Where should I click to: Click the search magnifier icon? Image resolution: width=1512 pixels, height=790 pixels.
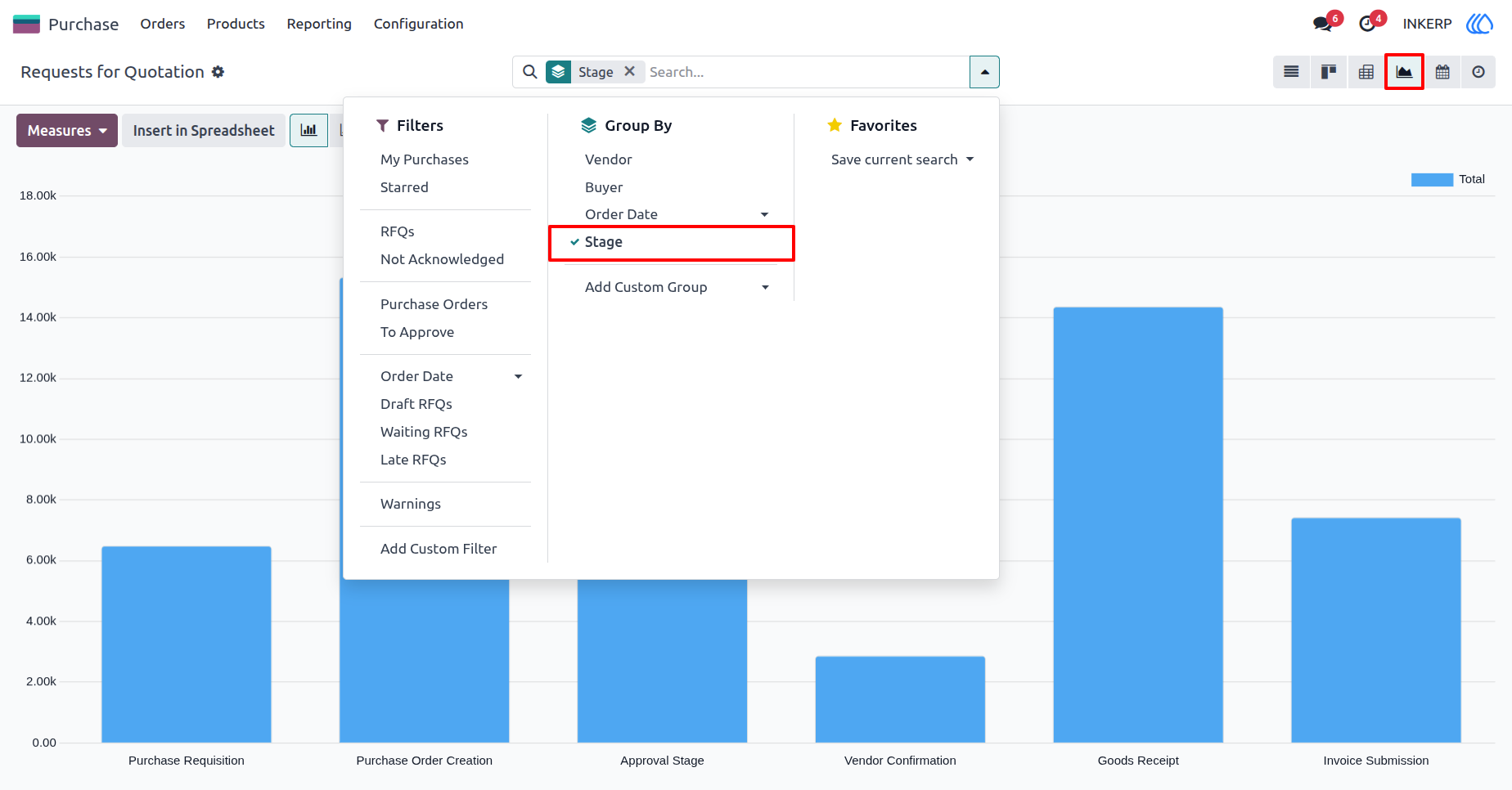click(x=530, y=72)
